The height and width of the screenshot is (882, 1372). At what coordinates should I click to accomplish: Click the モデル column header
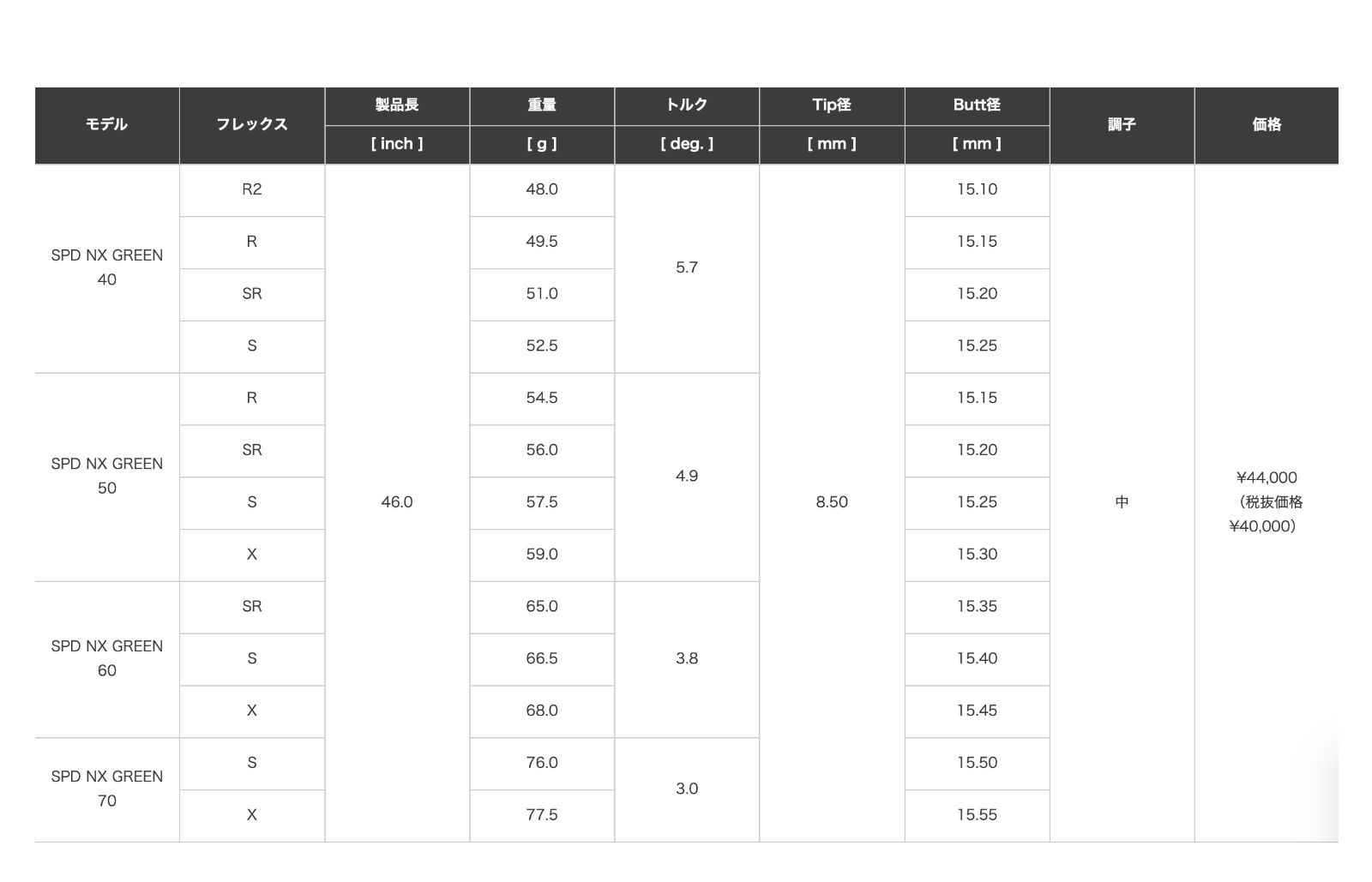pyautogui.click(x=106, y=124)
